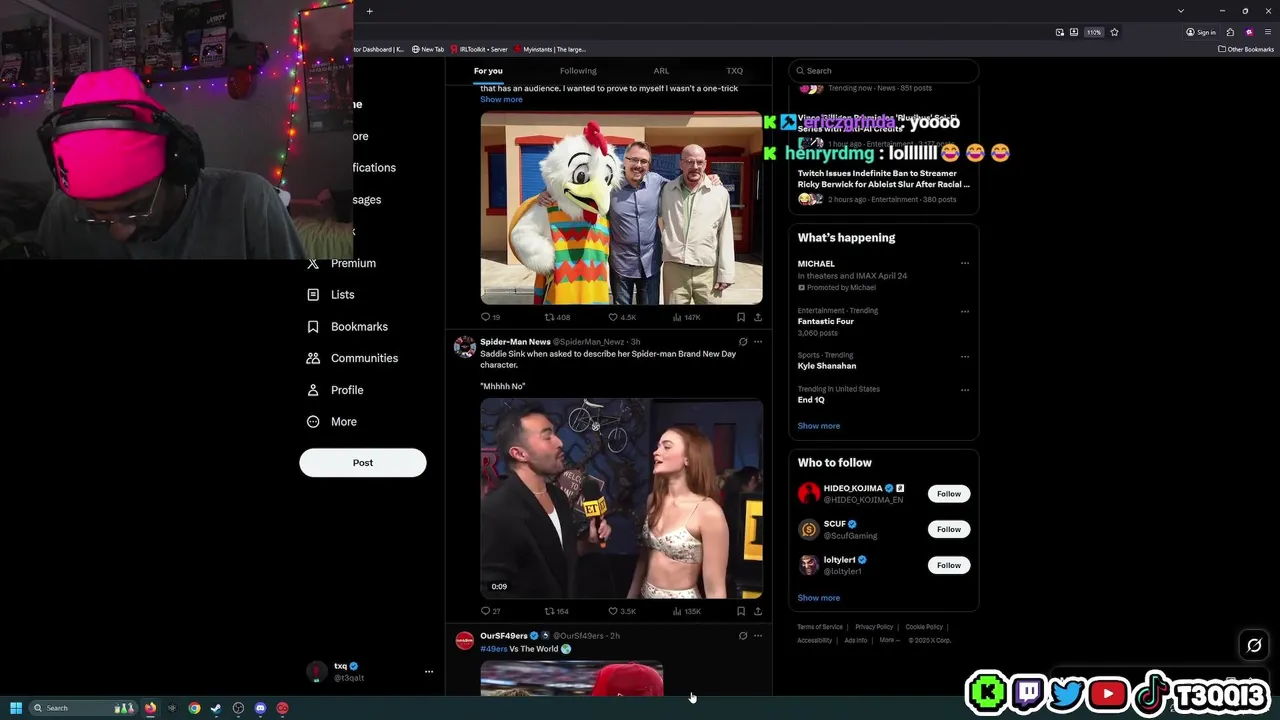Viewport: 1280px width, 720px height.
Task: Click the Search input field on X
Action: click(883, 71)
